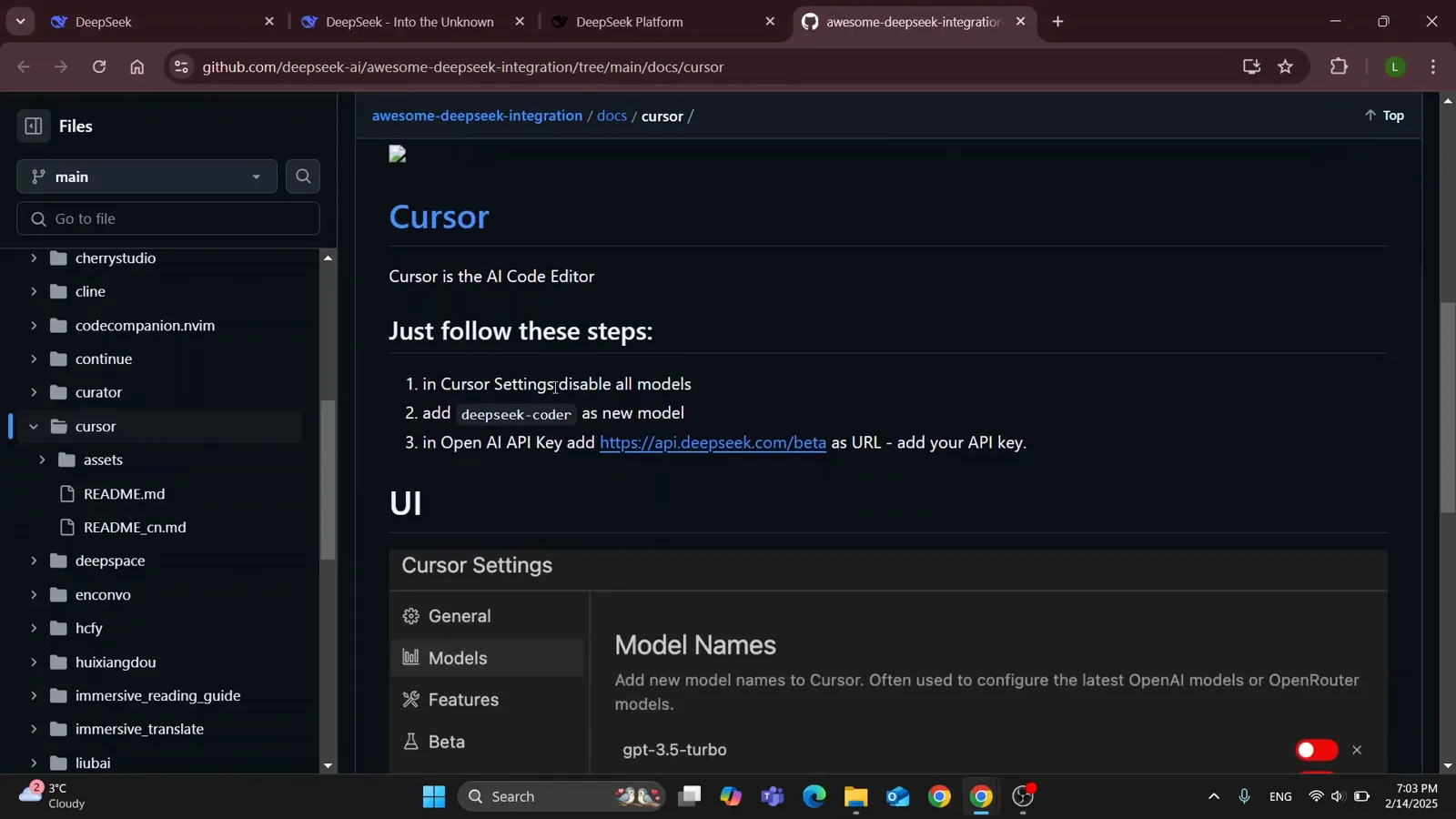Image resolution: width=1456 pixels, height=819 pixels.
Task: Open the docs breadcrumb link
Action: [x=612, y=116]
